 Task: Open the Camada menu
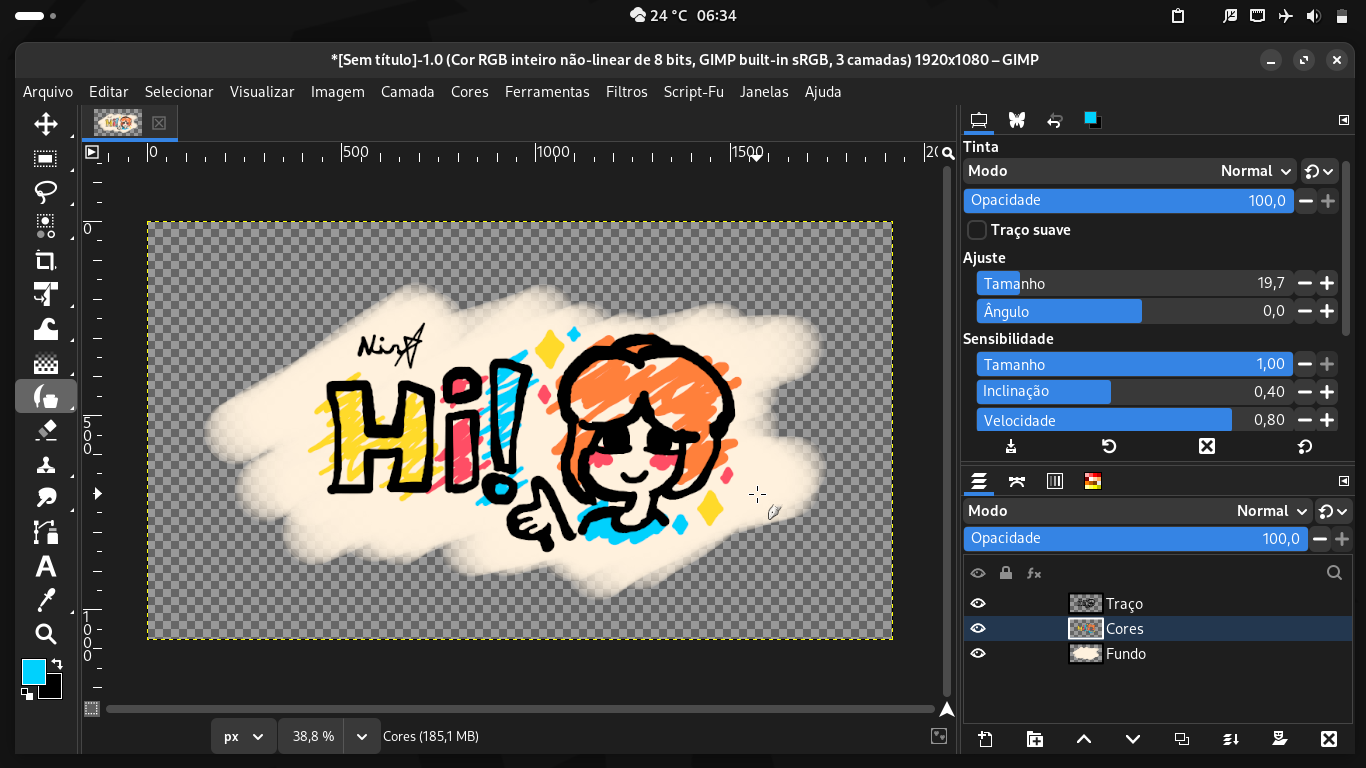tap(408, 92)
